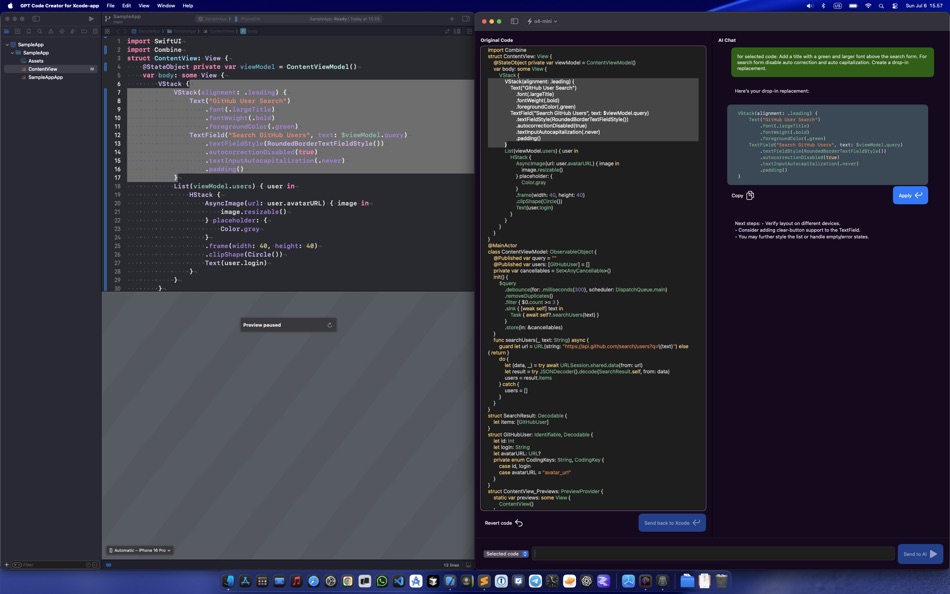
Task: Open Visual Studio Code from Dock
Action: click(x=399, y=581)
